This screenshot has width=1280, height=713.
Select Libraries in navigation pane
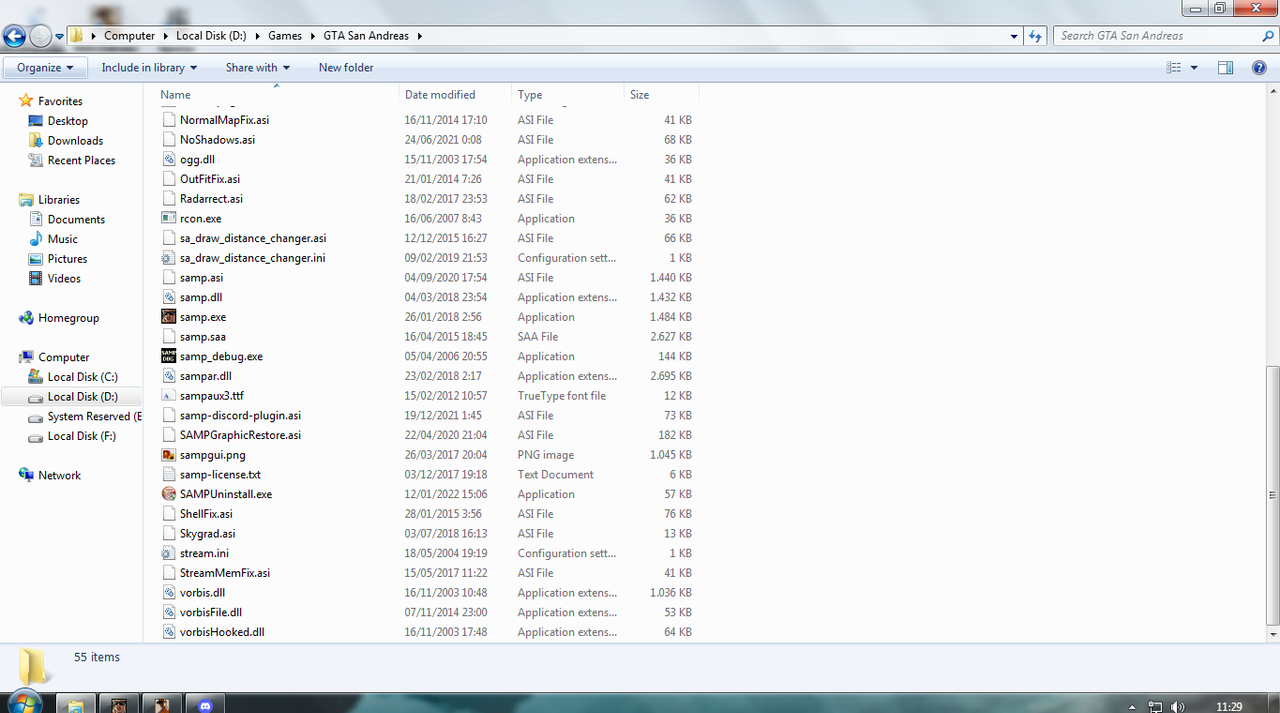coord(58,200)
